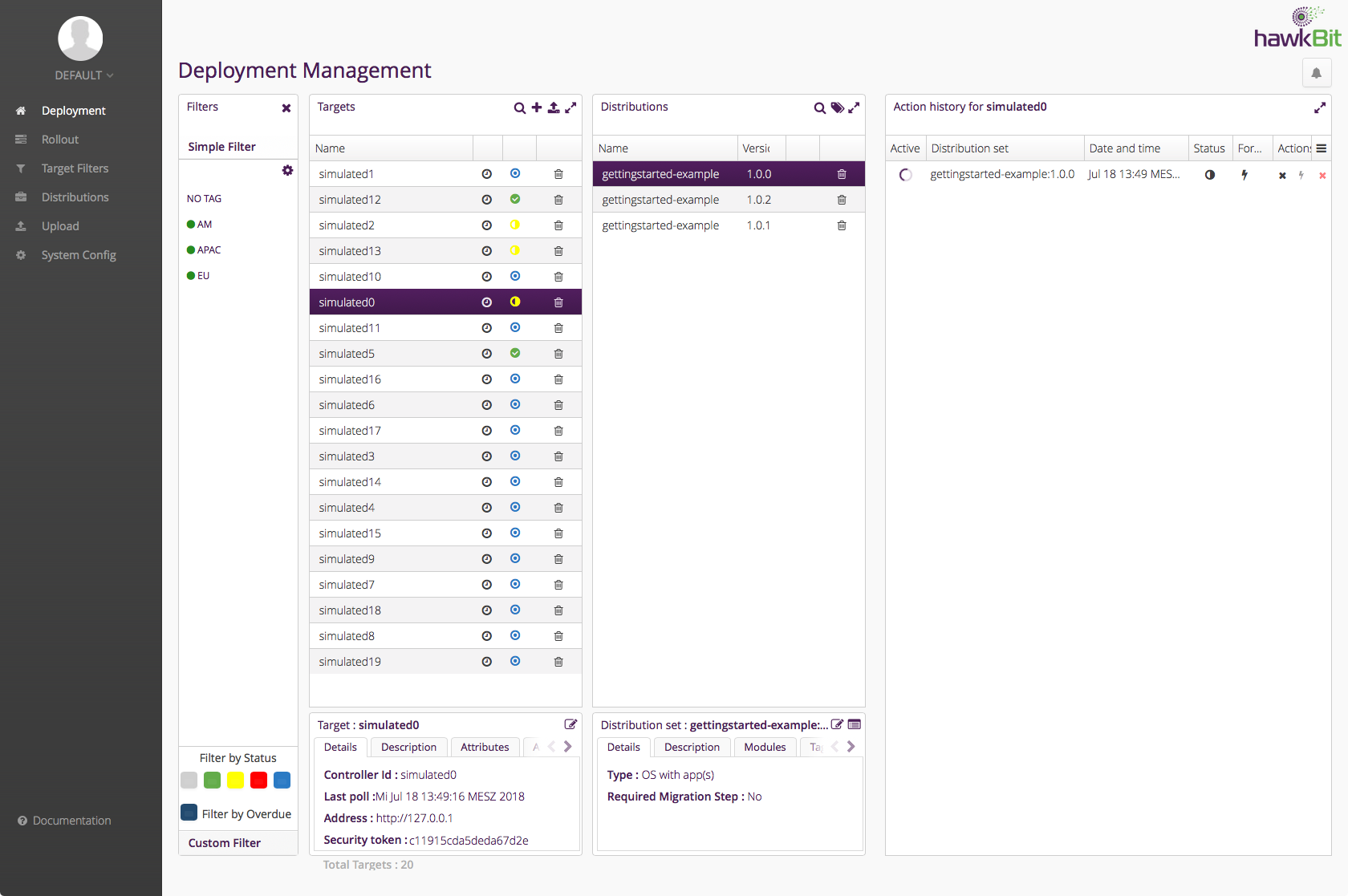Maximize the Distributions table
The width and height of the screenshot is (1348, 896).
854,107
